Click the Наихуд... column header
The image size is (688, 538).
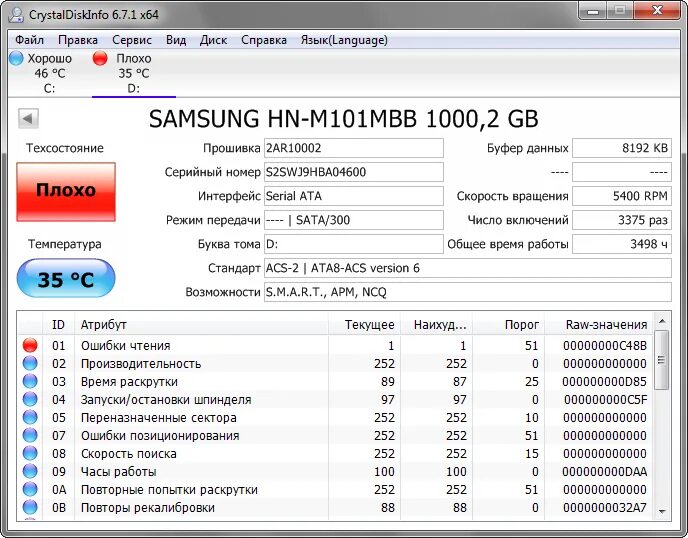(437, 324)
